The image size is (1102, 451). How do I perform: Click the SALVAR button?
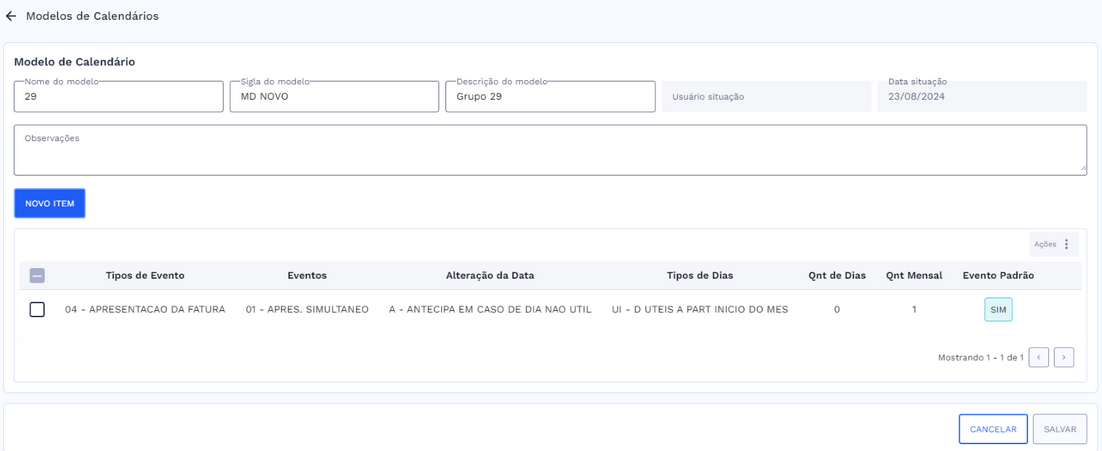click(x=1059, y=429)
